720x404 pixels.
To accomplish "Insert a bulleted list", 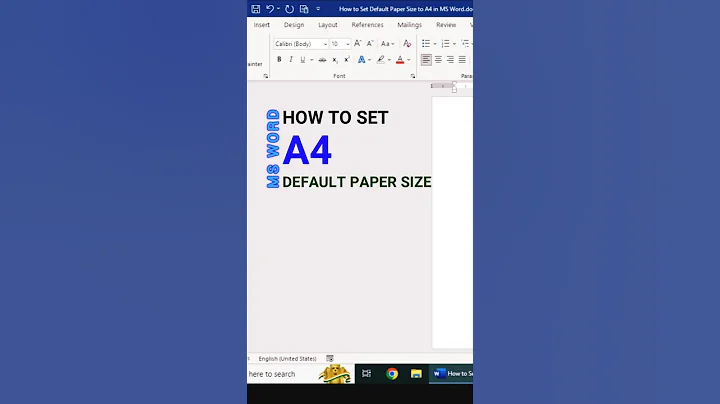I will click(x=426, y=44).
